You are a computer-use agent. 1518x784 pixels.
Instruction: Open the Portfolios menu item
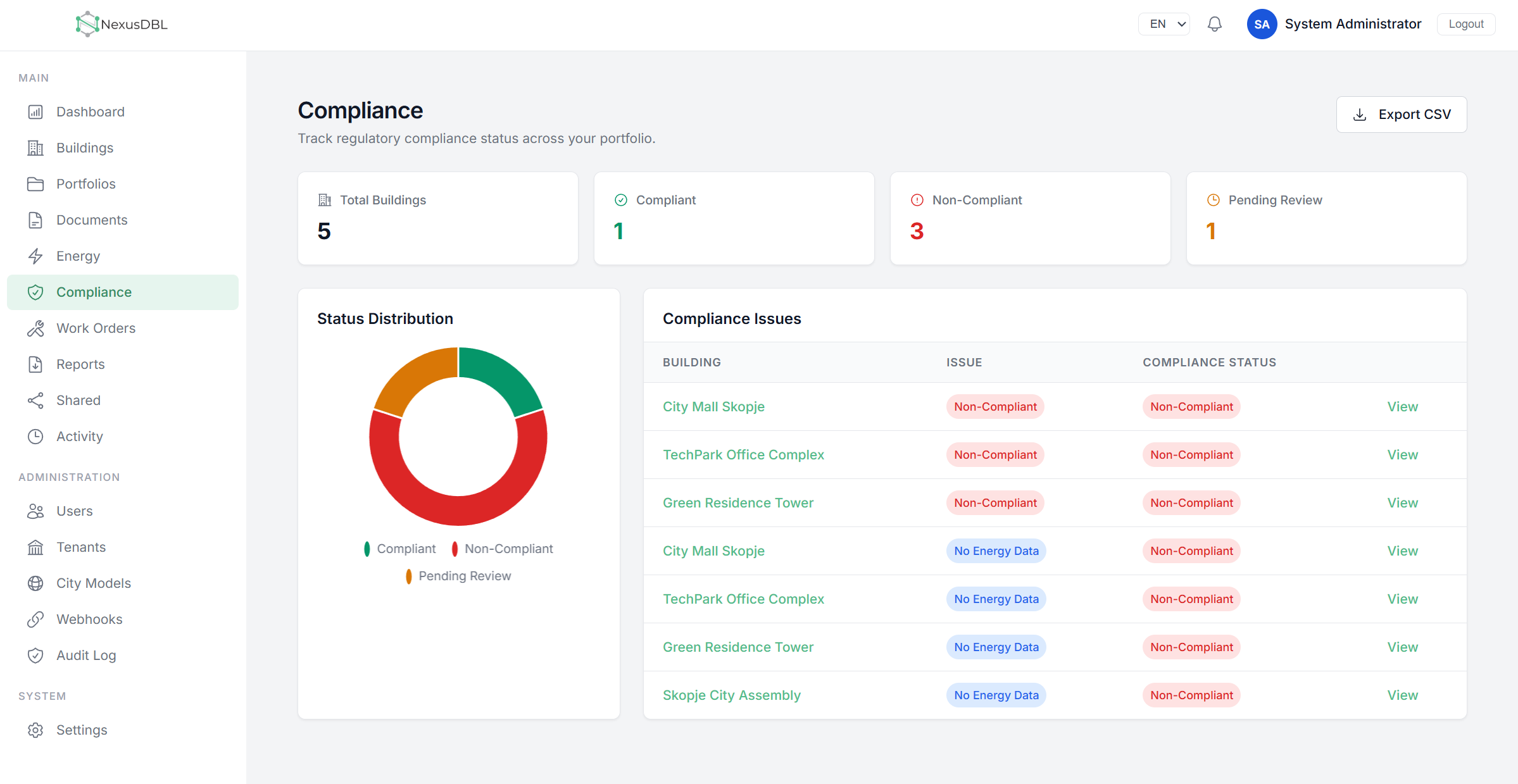(123, 184)
